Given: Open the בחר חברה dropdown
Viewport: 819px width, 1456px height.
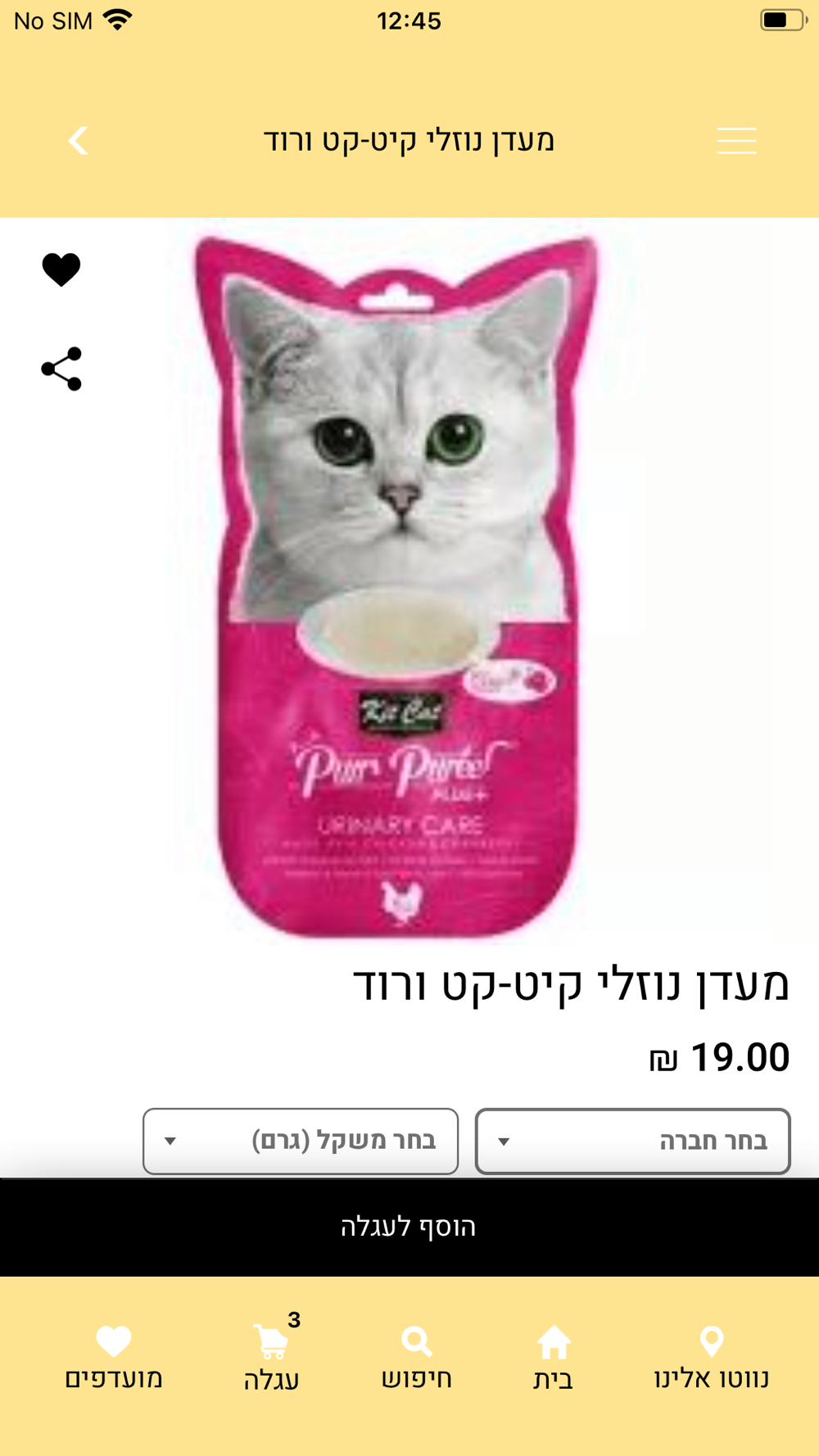Looking at the screenshot, I should click(632, 1142).
